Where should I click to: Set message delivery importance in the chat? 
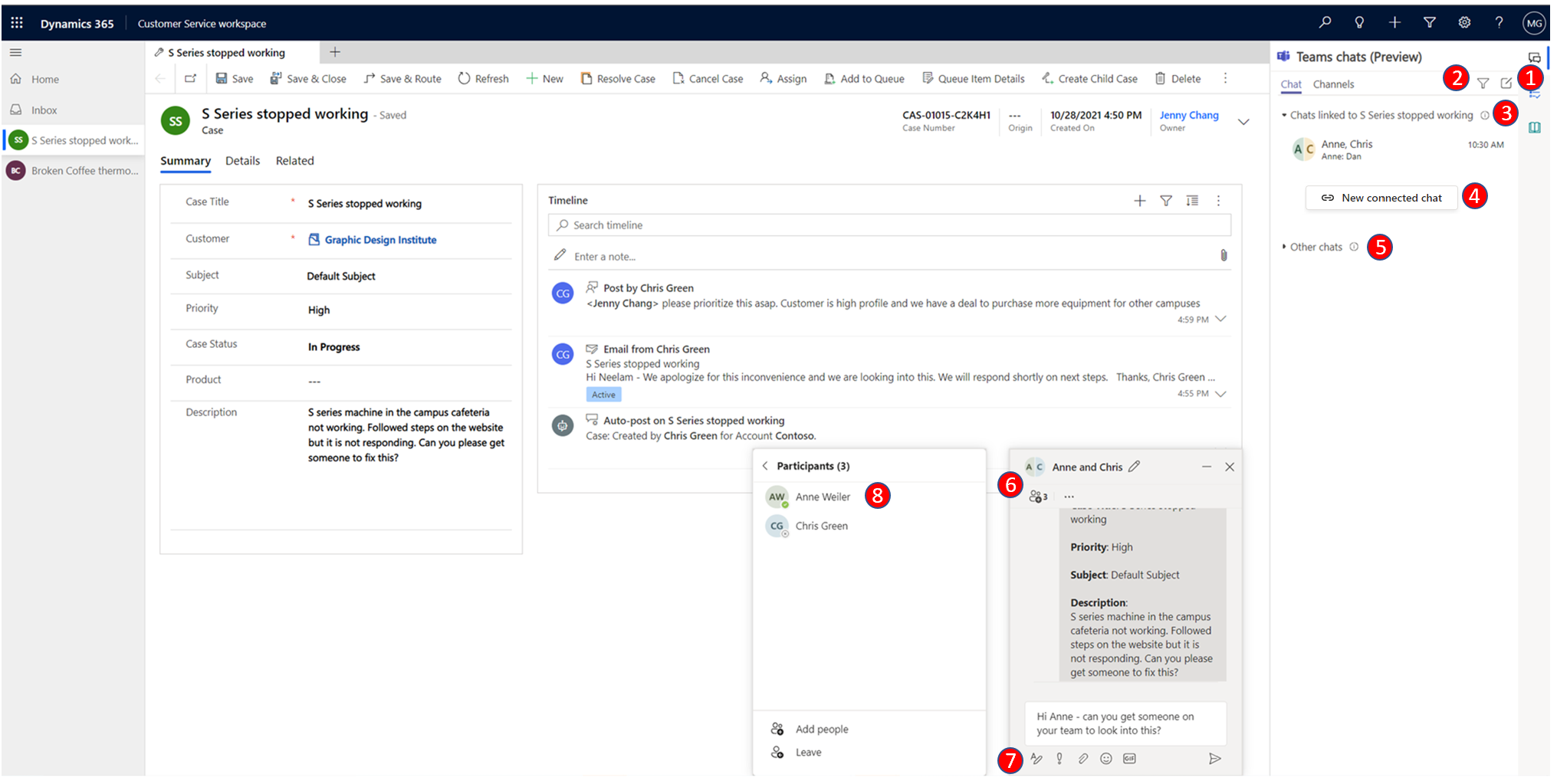pos(1060,759)
